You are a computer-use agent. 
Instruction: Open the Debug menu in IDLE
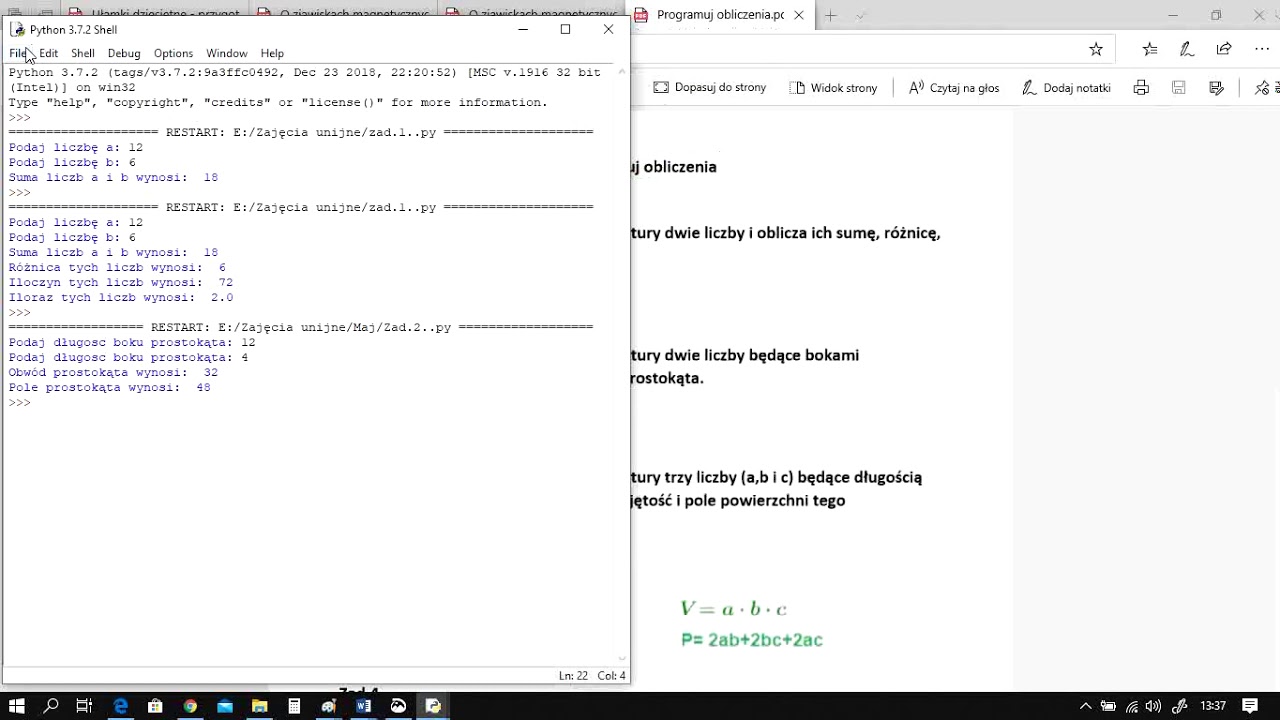click(124, 53)
